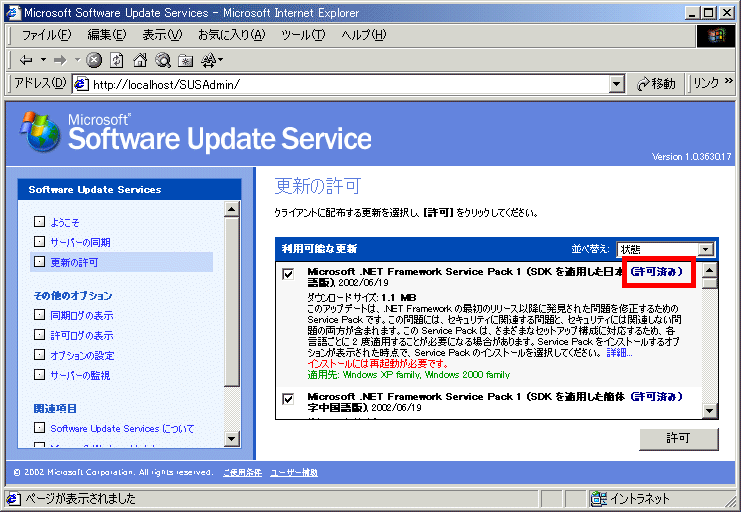Open Back history dropdown arrow

[x=43, y=60]
